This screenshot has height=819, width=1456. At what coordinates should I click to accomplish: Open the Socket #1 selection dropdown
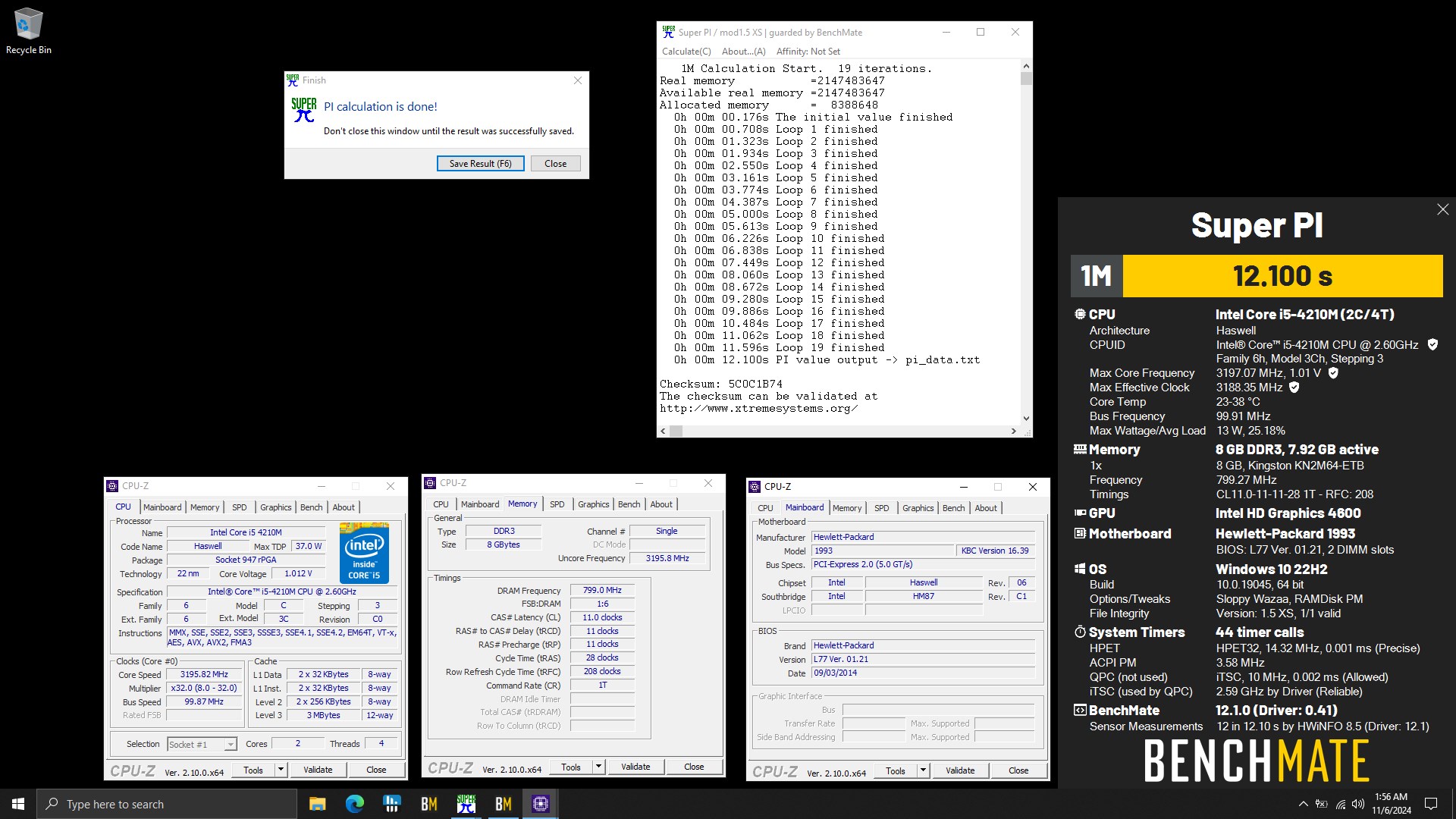tap(202, 745)
